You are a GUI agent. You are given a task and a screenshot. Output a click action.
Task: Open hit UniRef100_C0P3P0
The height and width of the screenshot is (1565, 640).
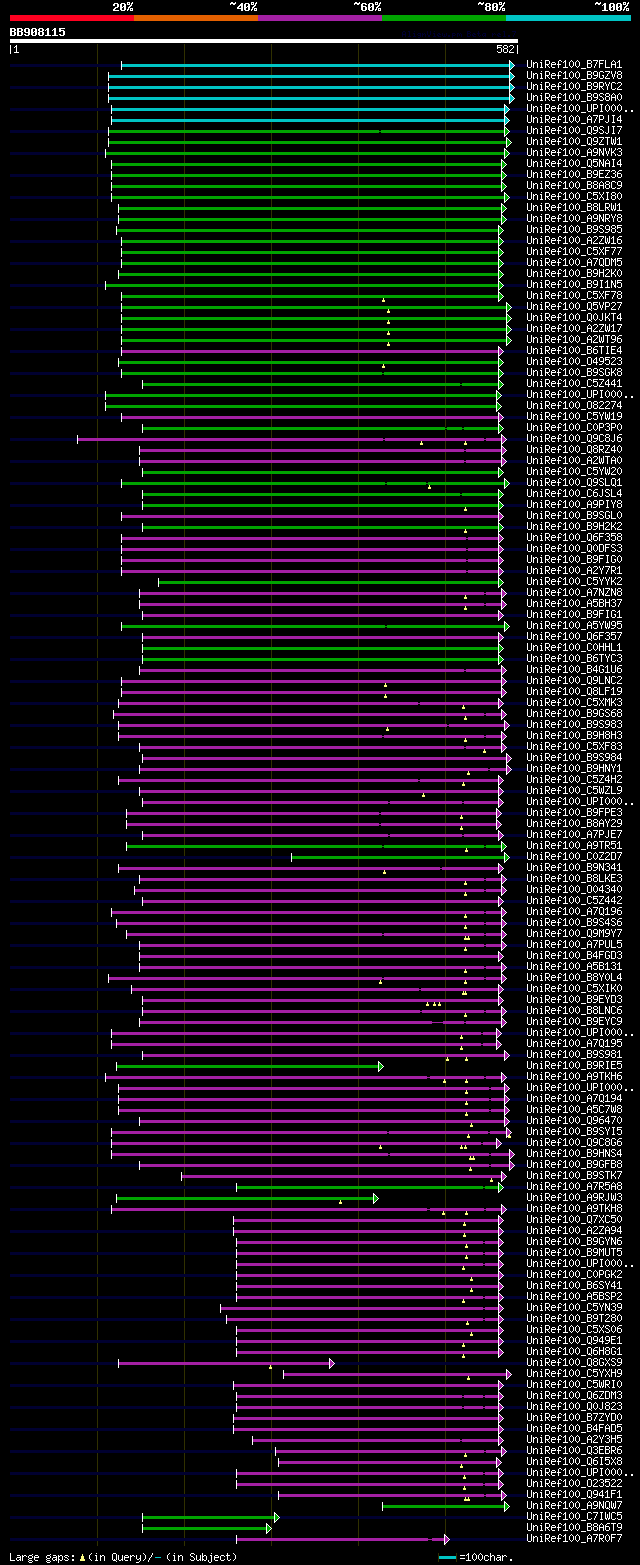573,428
